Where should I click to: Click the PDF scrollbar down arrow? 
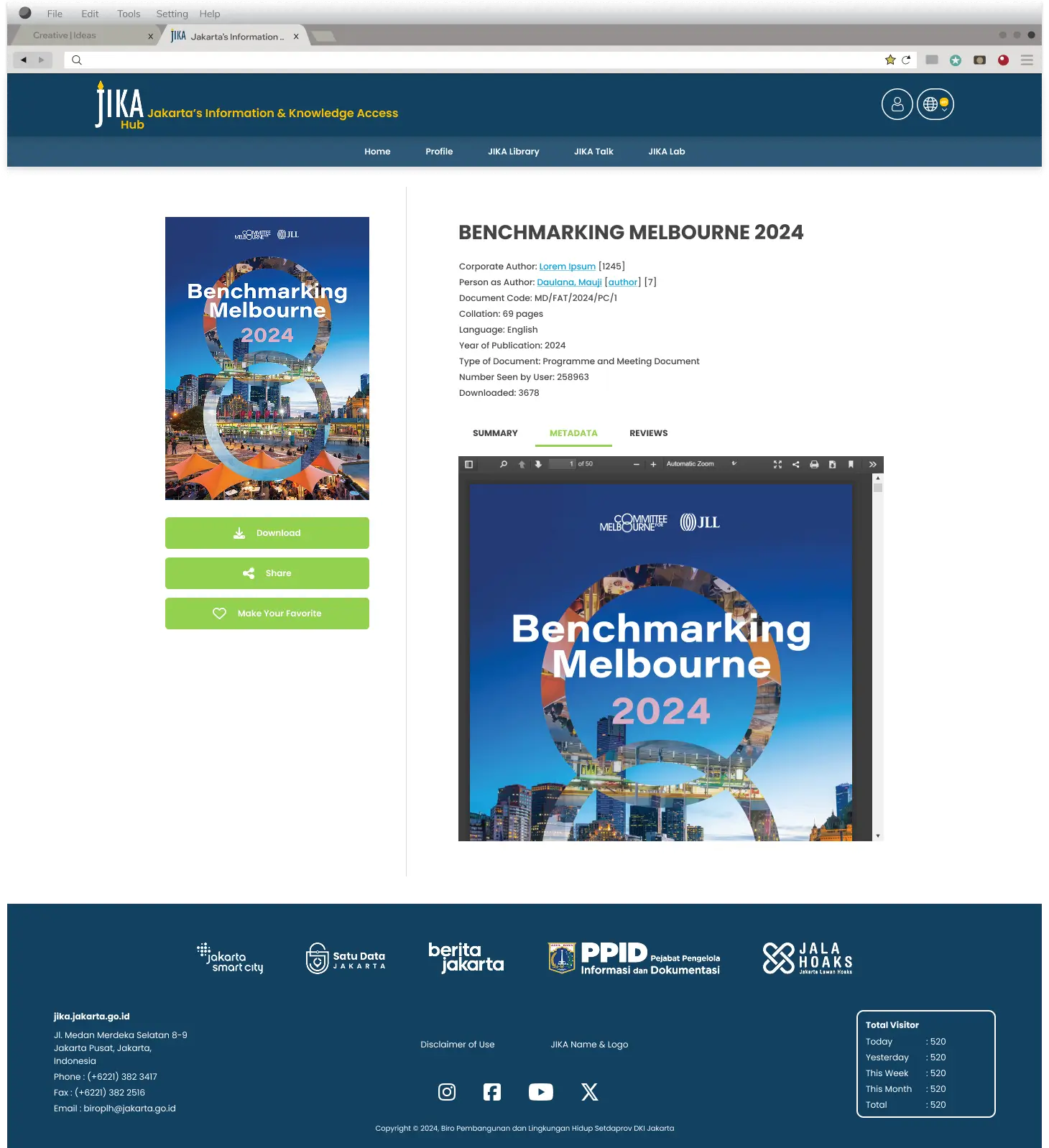878,835
